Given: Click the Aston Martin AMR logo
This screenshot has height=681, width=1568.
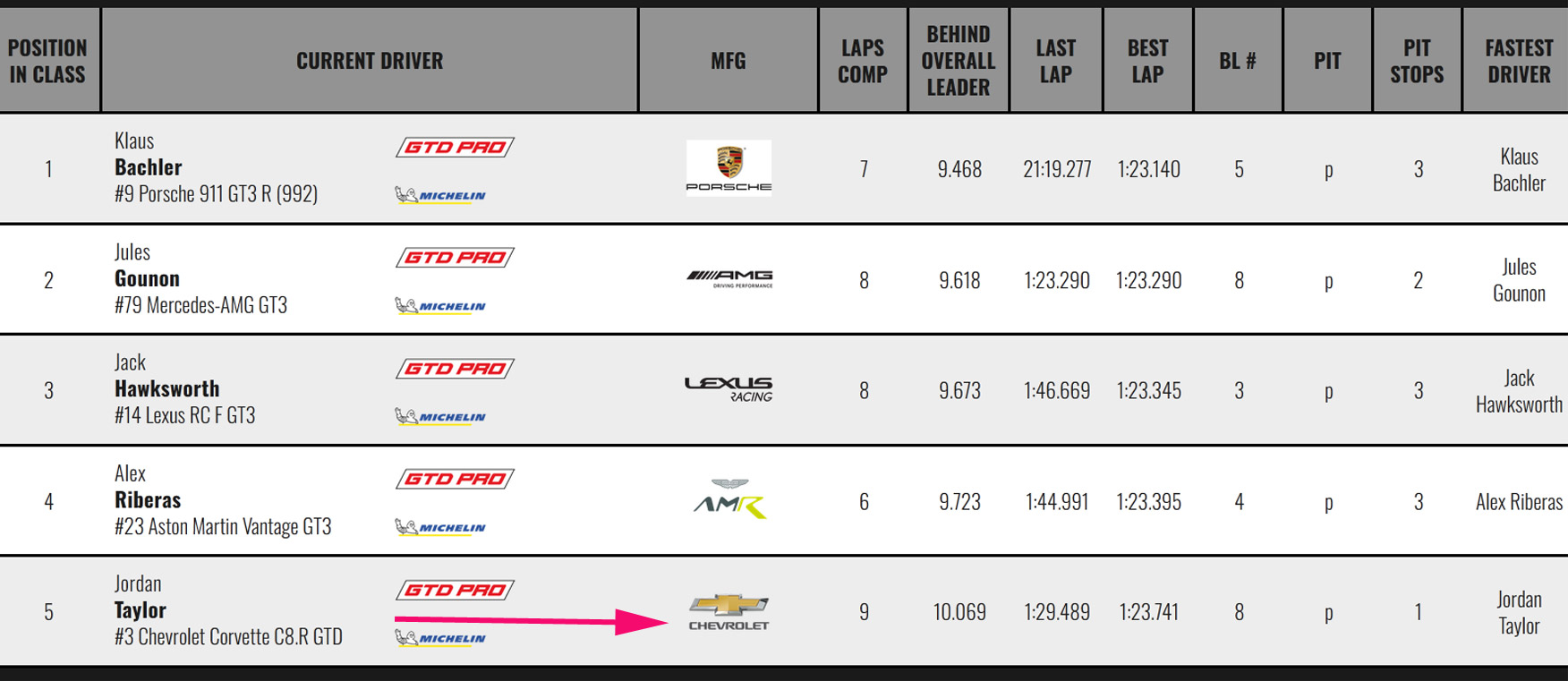Looking at the screenshot, I should pos(729,500).
